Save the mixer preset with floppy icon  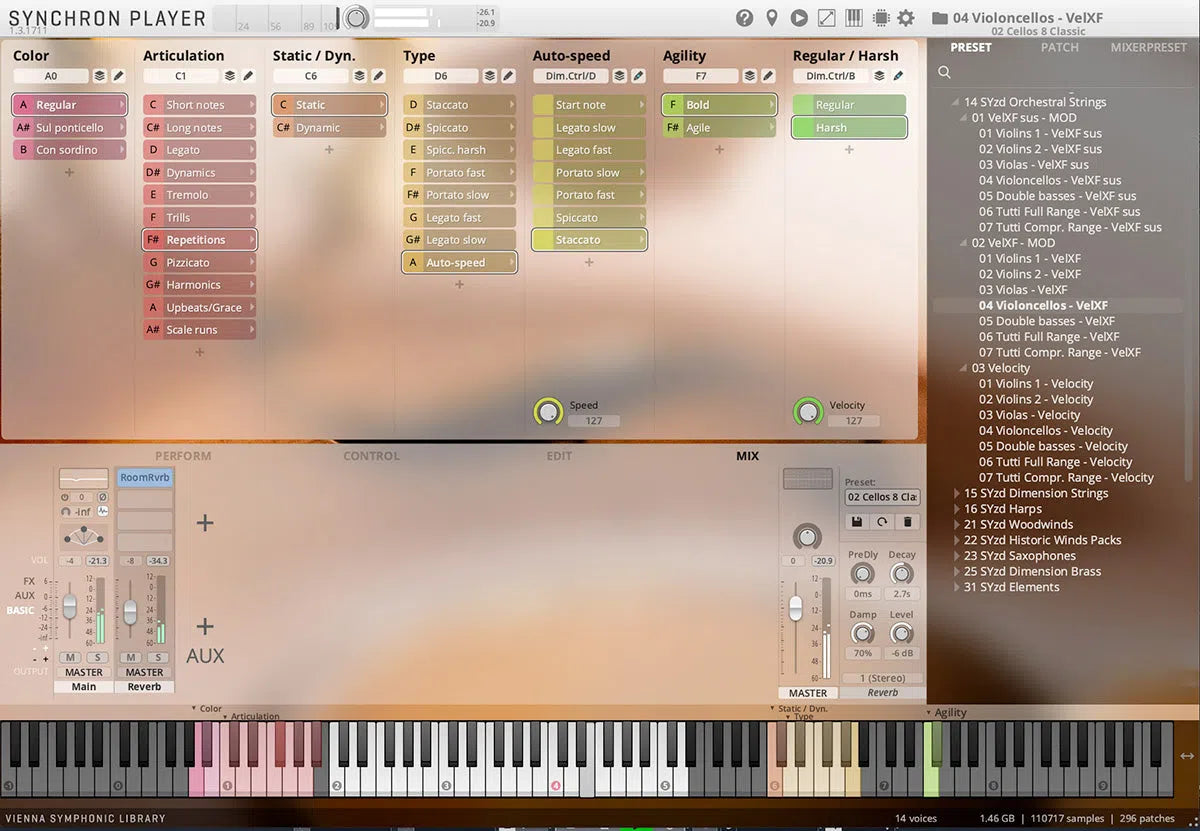[x=857, y=522]
